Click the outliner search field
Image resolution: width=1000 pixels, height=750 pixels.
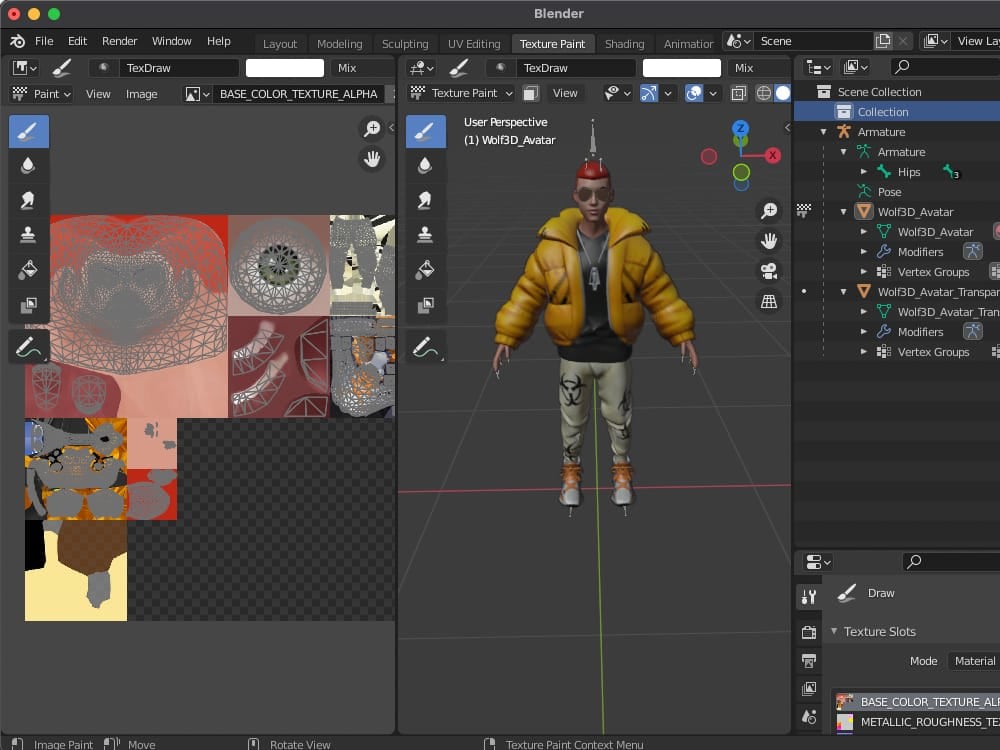pyautogui.click(x=944, y=66)
